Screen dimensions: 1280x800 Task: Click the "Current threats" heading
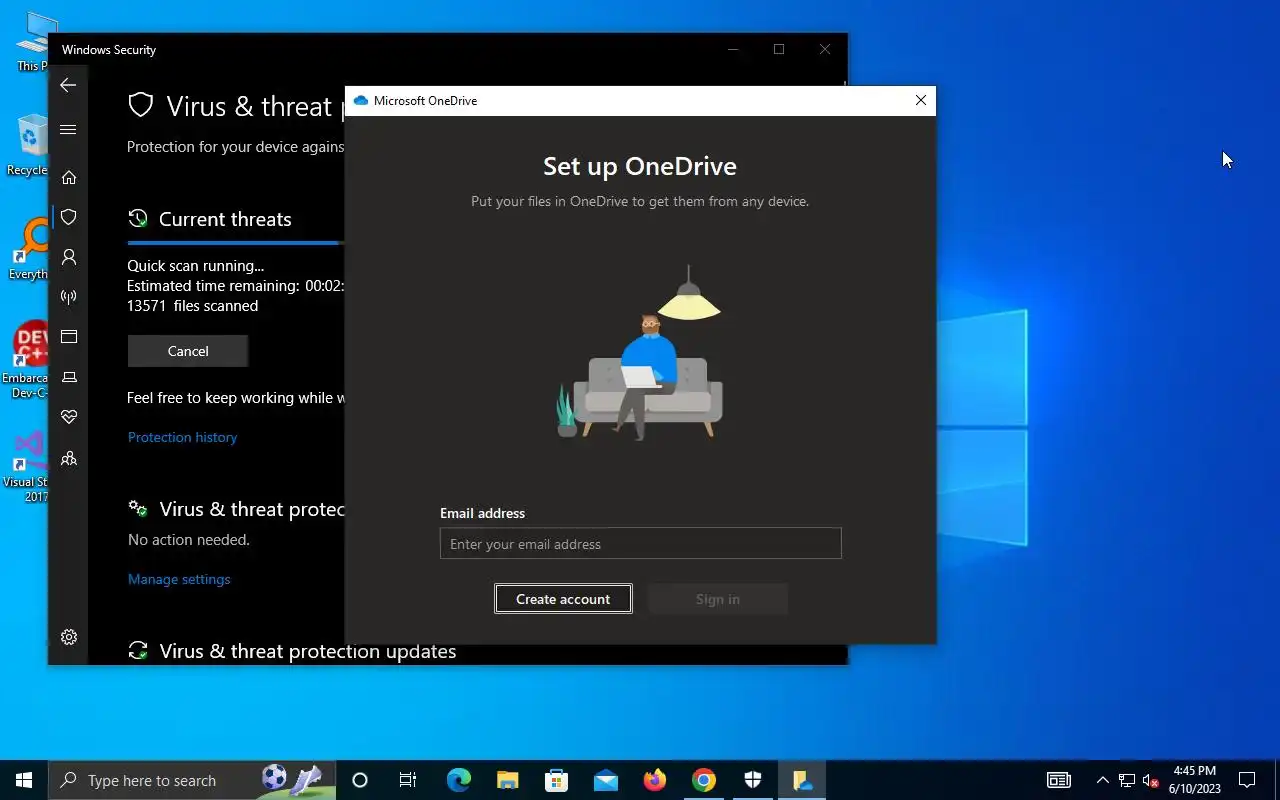point(225,219)
